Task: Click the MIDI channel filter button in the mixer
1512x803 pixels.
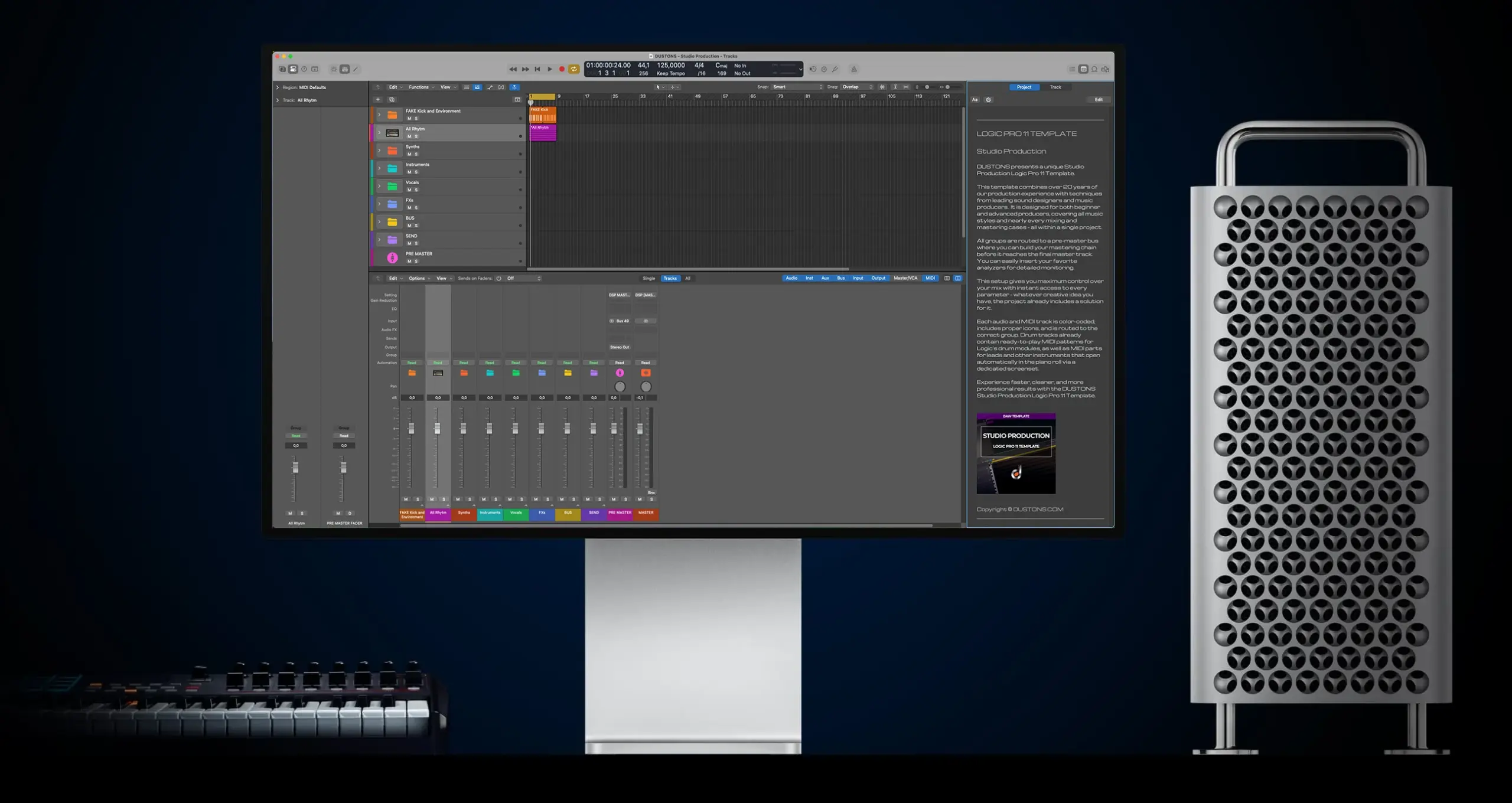Action: [x=930, y=278]
